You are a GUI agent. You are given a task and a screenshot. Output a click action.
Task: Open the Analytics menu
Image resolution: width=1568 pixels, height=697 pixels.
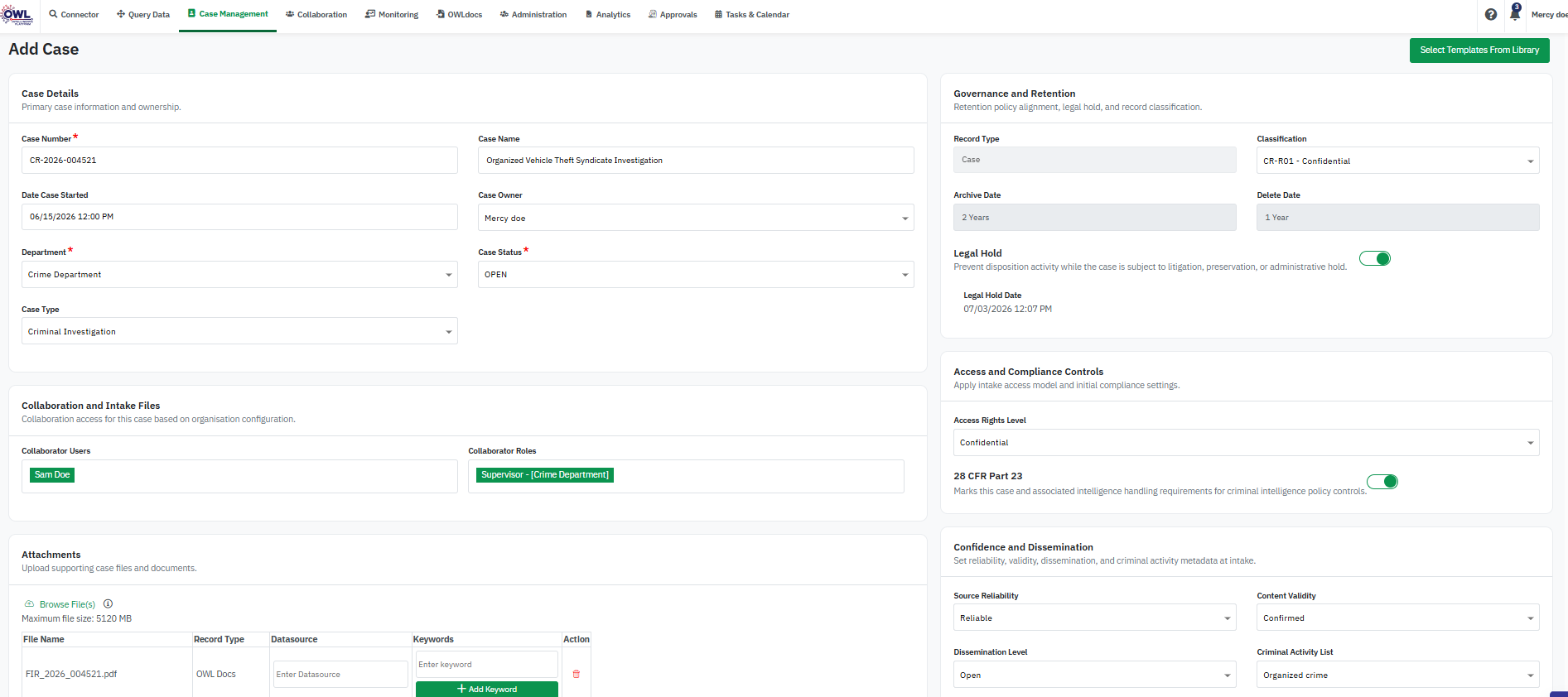tap(608, 14)
